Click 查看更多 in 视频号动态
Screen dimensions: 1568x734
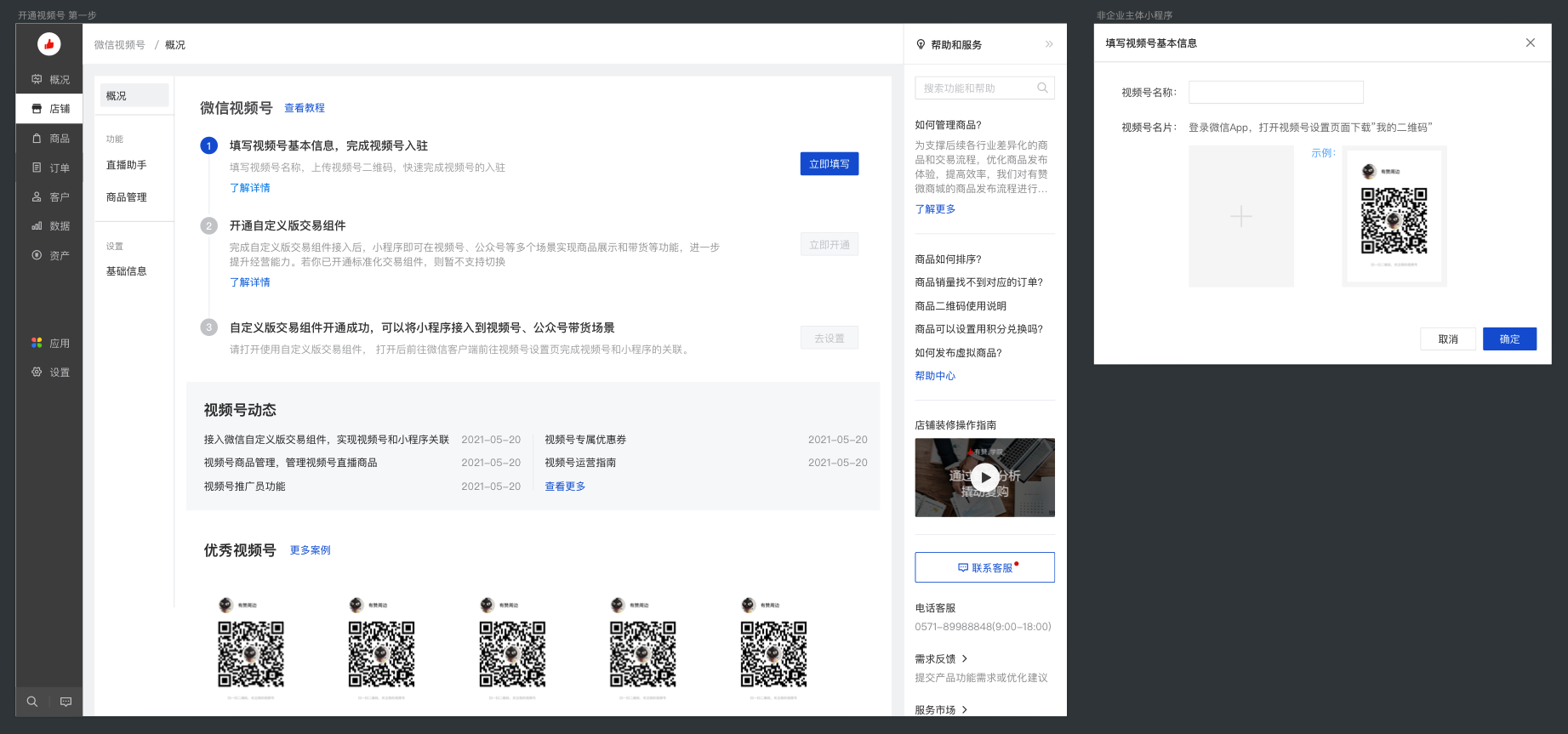click(x=565, y=486)
